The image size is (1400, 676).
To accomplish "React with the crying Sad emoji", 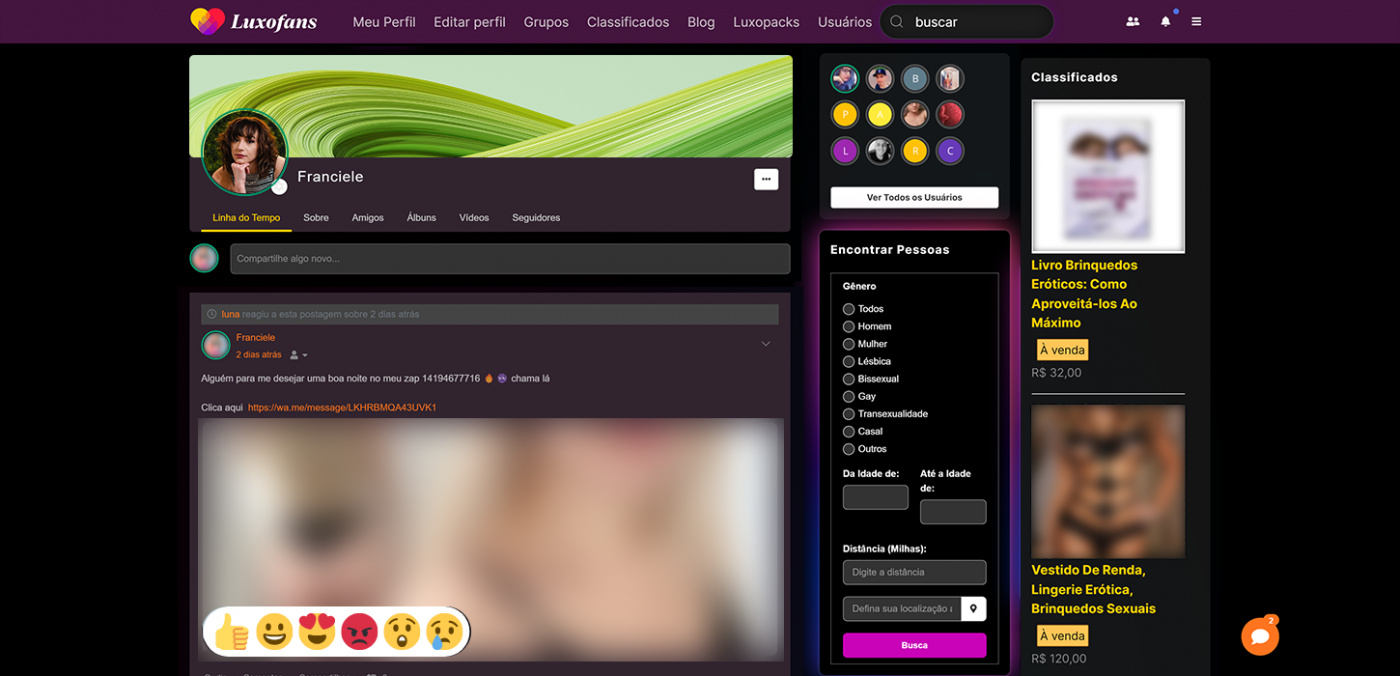I will (x=443, y=631).
